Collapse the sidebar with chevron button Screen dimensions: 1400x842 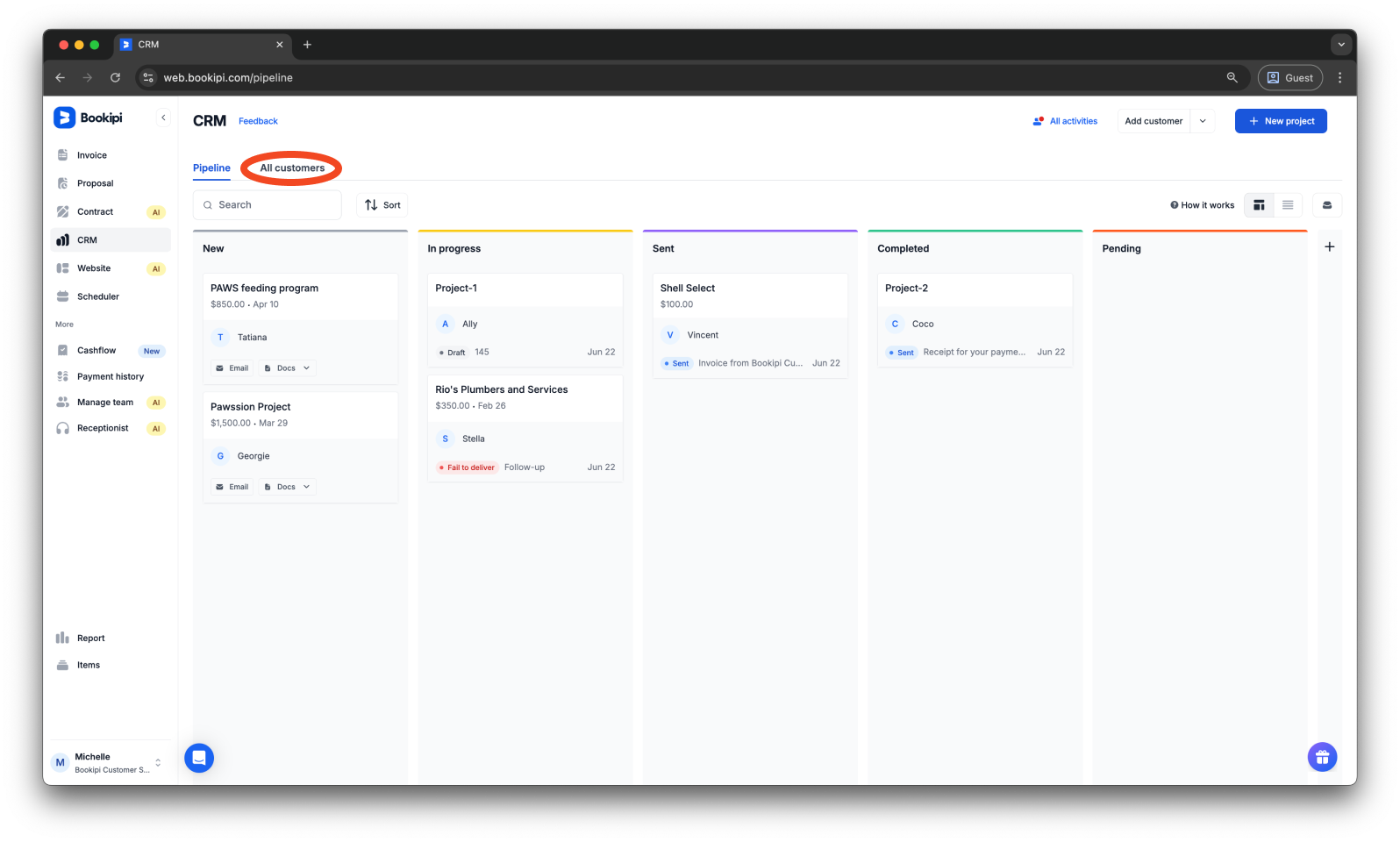point(163,118)
